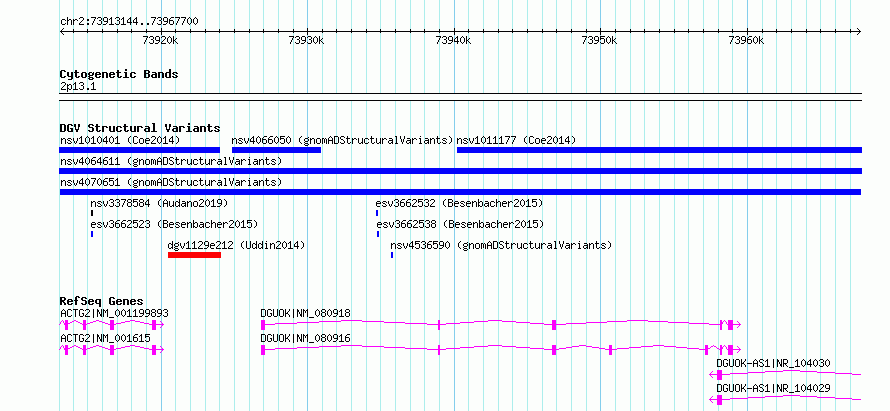Screen dimensions: 890x411
Task: Select the nsv4536590 gnomAD marker
Action: click(x=392, y=255)
